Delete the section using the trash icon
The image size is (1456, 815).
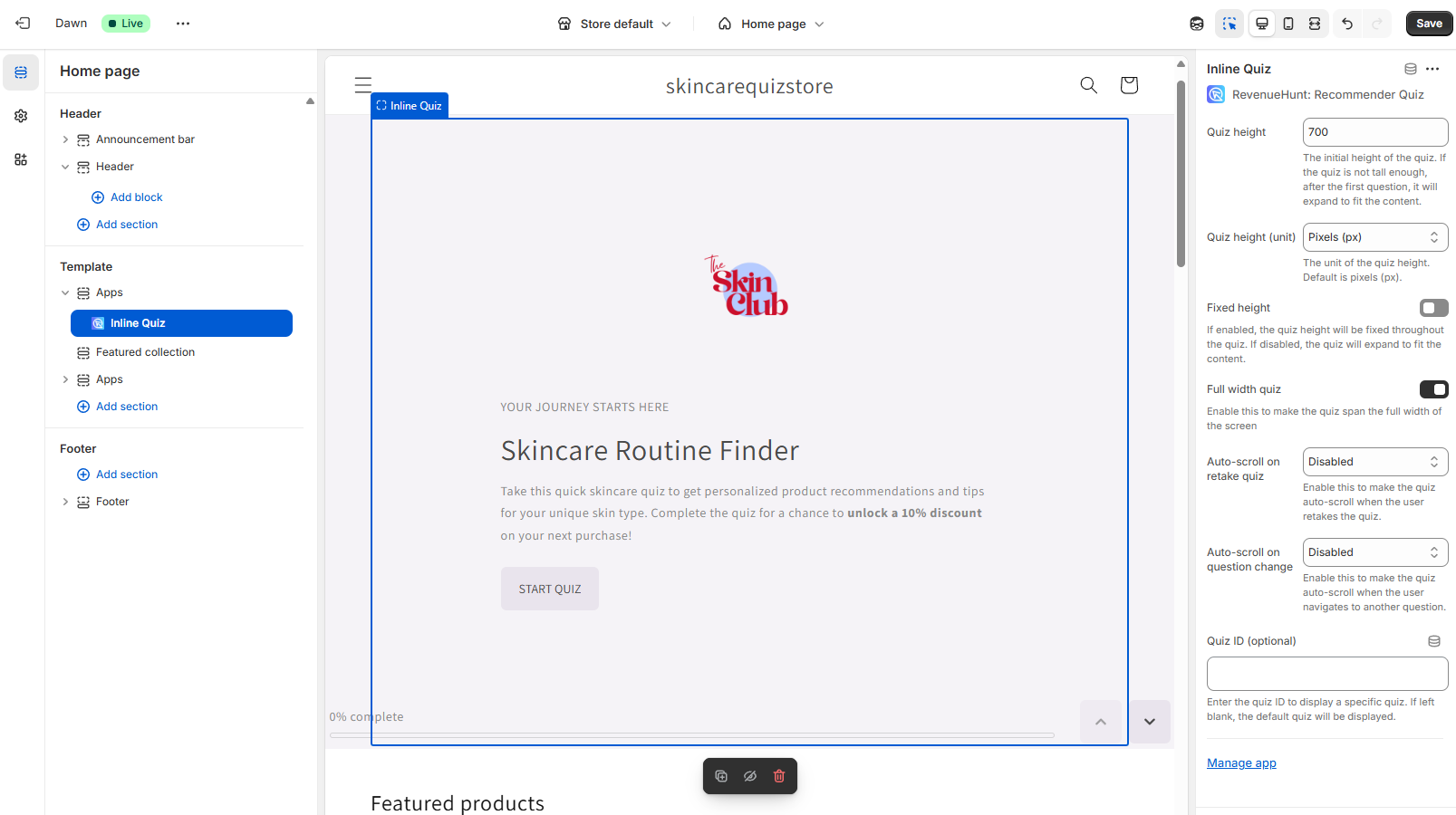[x=779, y=776]
